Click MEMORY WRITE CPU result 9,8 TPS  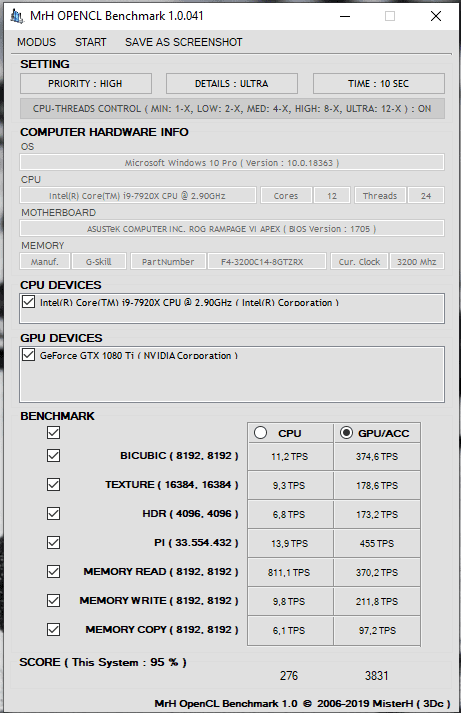290,601
